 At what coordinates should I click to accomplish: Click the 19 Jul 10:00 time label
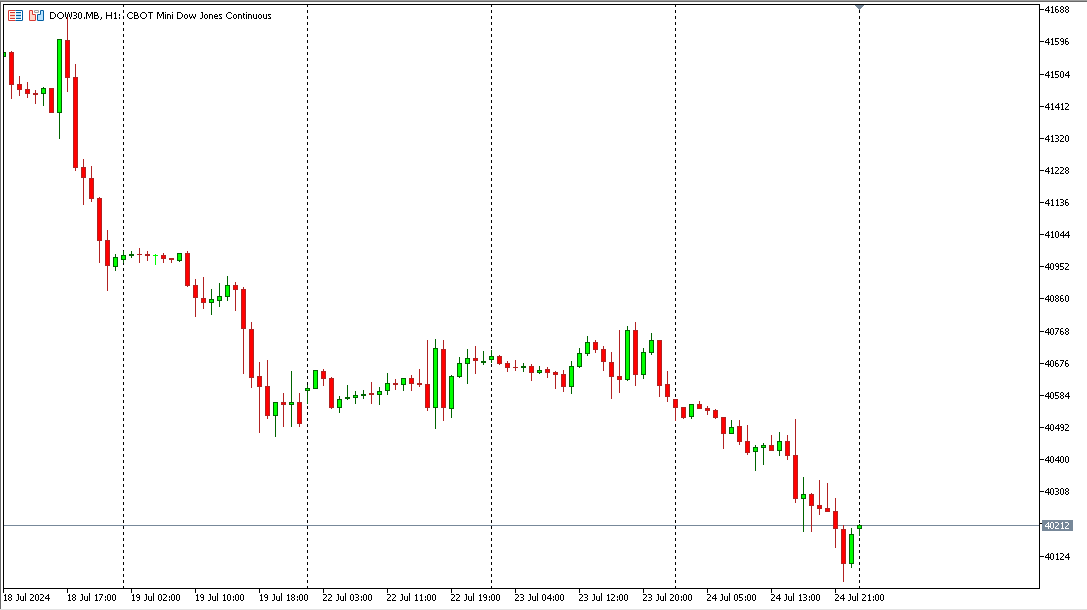click(219, 598)
